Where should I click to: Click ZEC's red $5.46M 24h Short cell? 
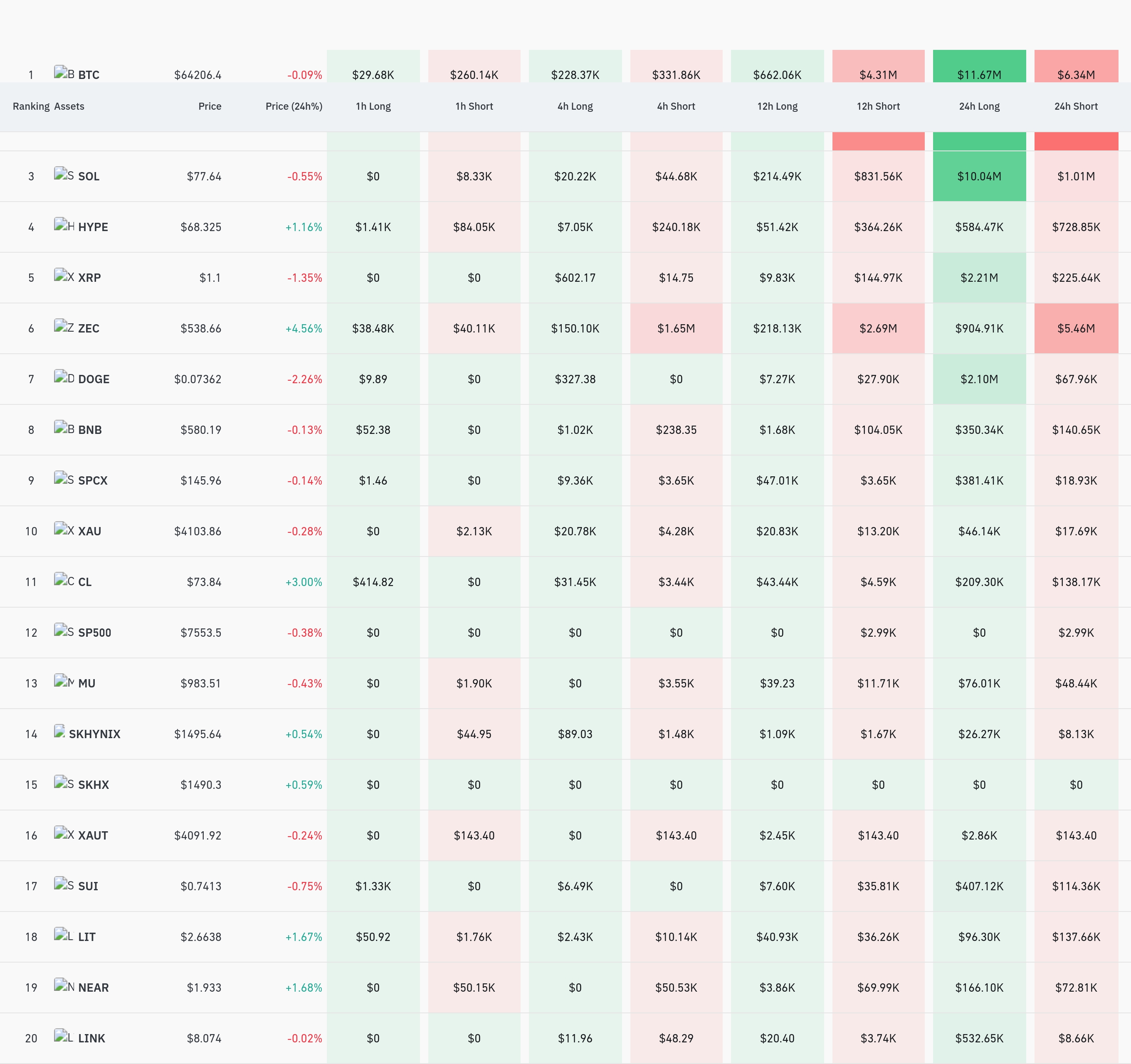(x=1076, y=328)
